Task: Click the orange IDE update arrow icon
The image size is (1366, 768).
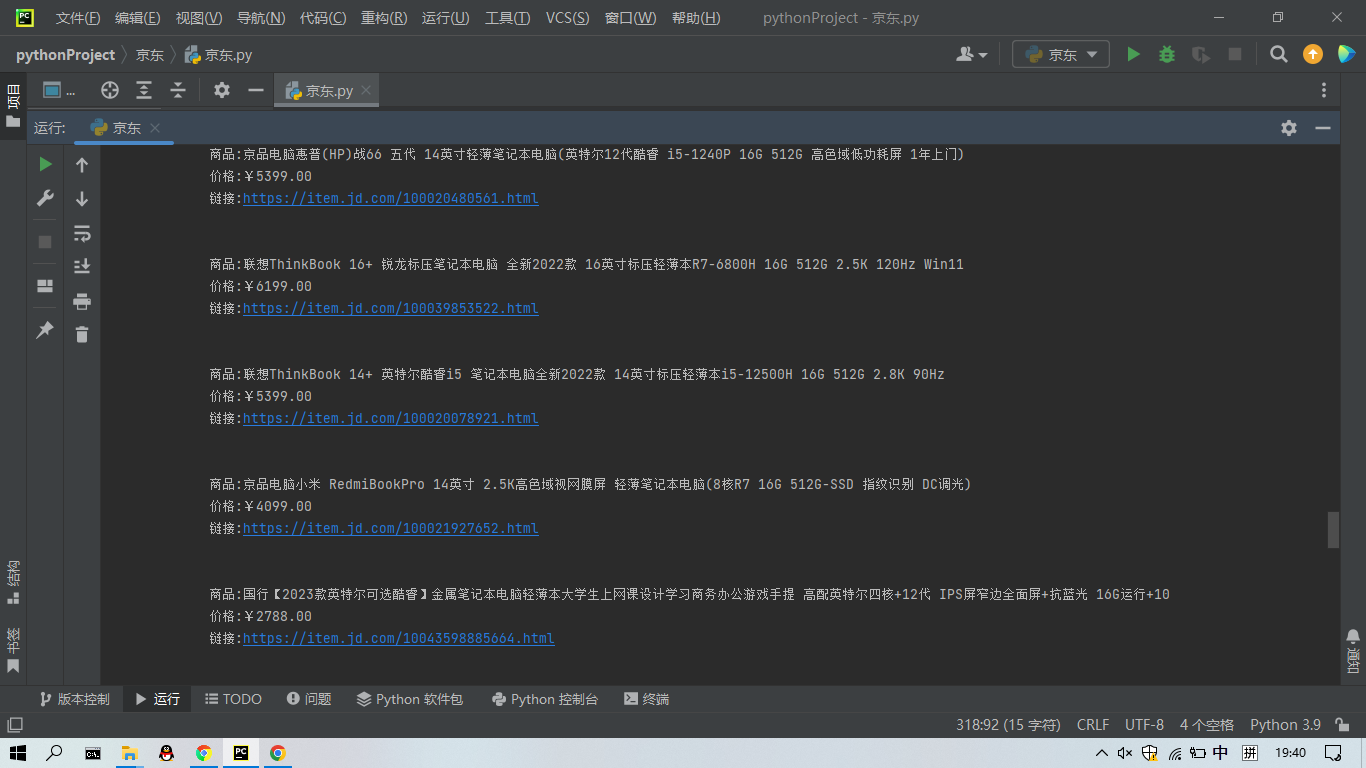Action: (x=1313, y=54)
